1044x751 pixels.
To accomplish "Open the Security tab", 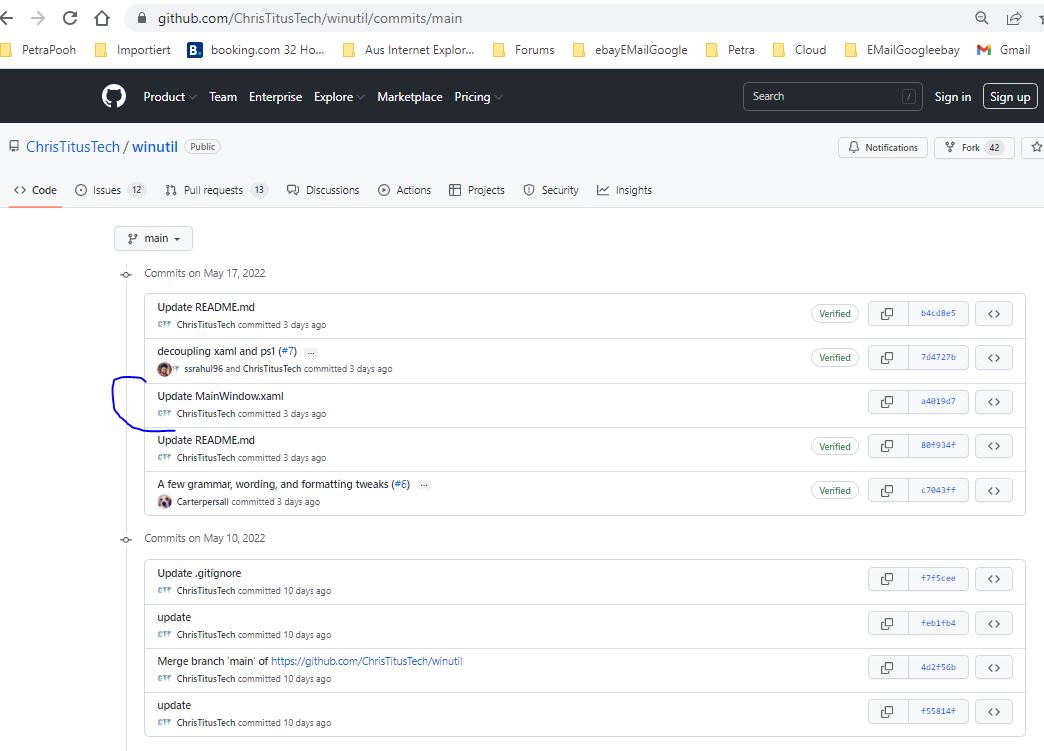I will coord(551,190).
